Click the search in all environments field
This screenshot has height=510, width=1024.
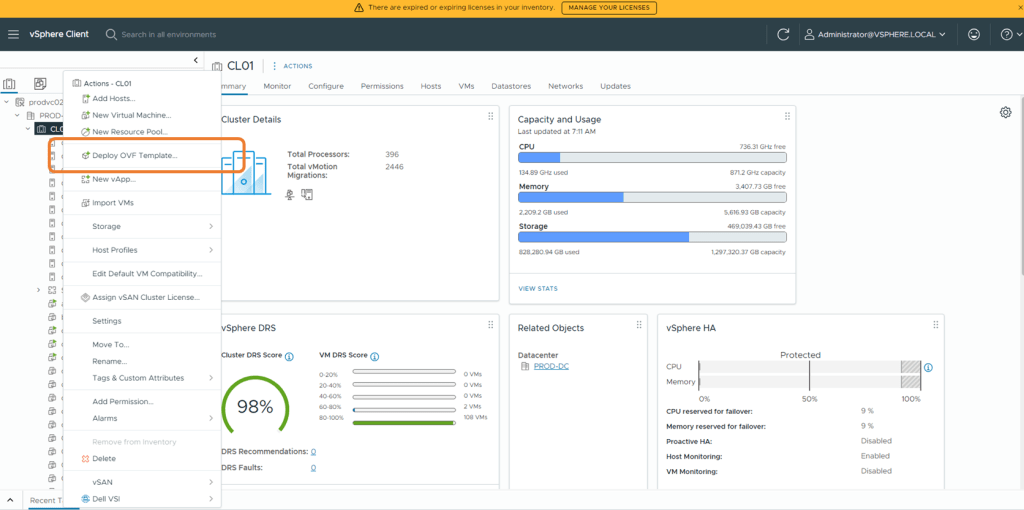(168, 34)
